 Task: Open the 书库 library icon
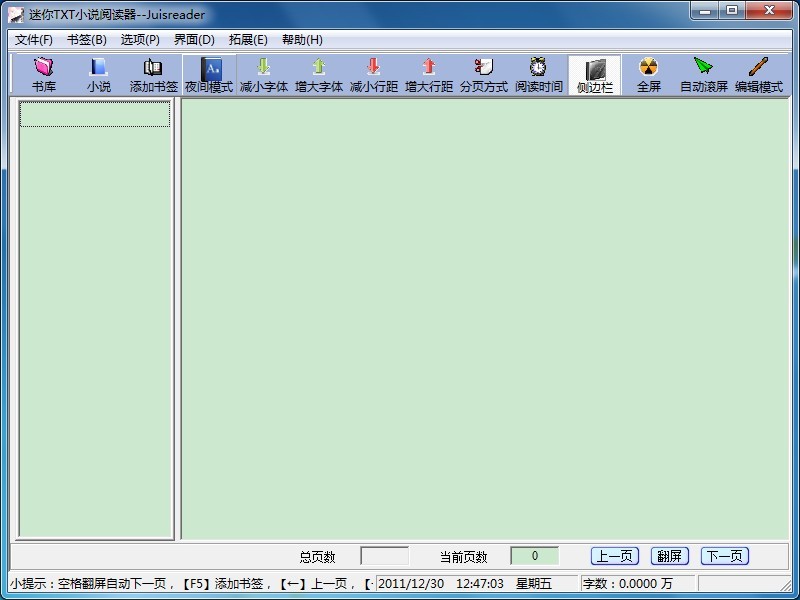click(43, 75)
